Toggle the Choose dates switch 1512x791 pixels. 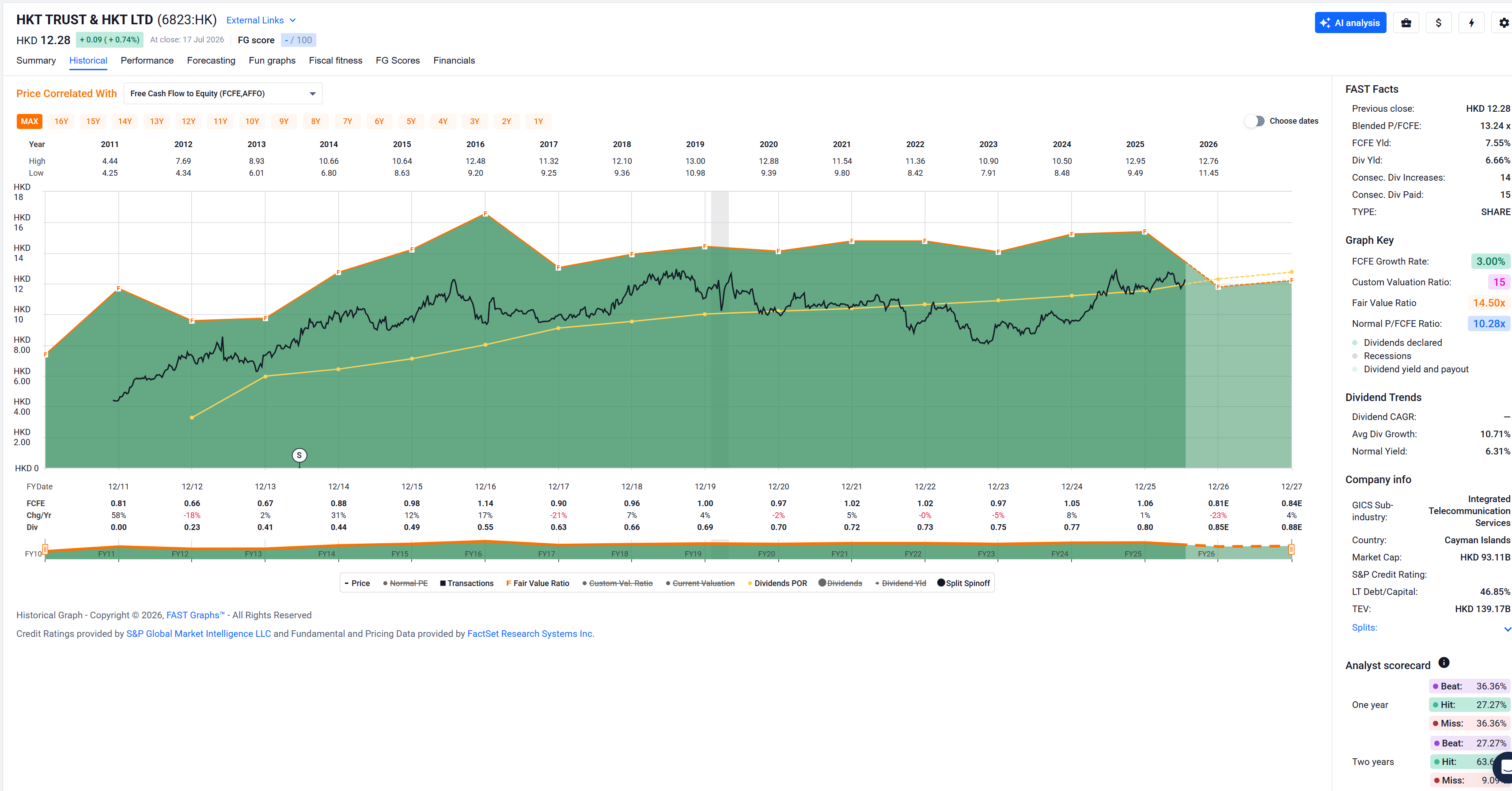[1254, 121]
